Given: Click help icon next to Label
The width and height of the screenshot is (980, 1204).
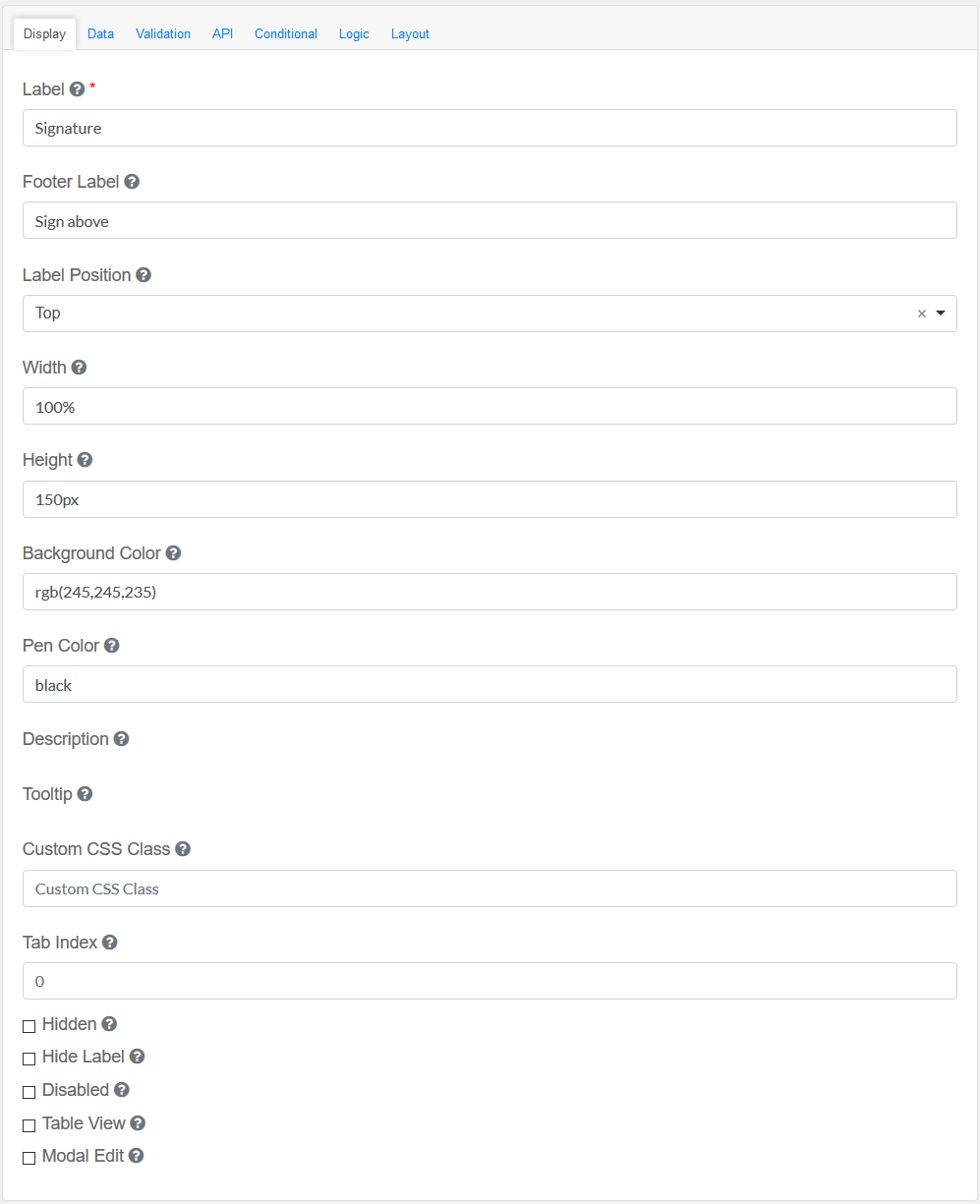Looking at the screenshot, I should (x=78, y=89).
